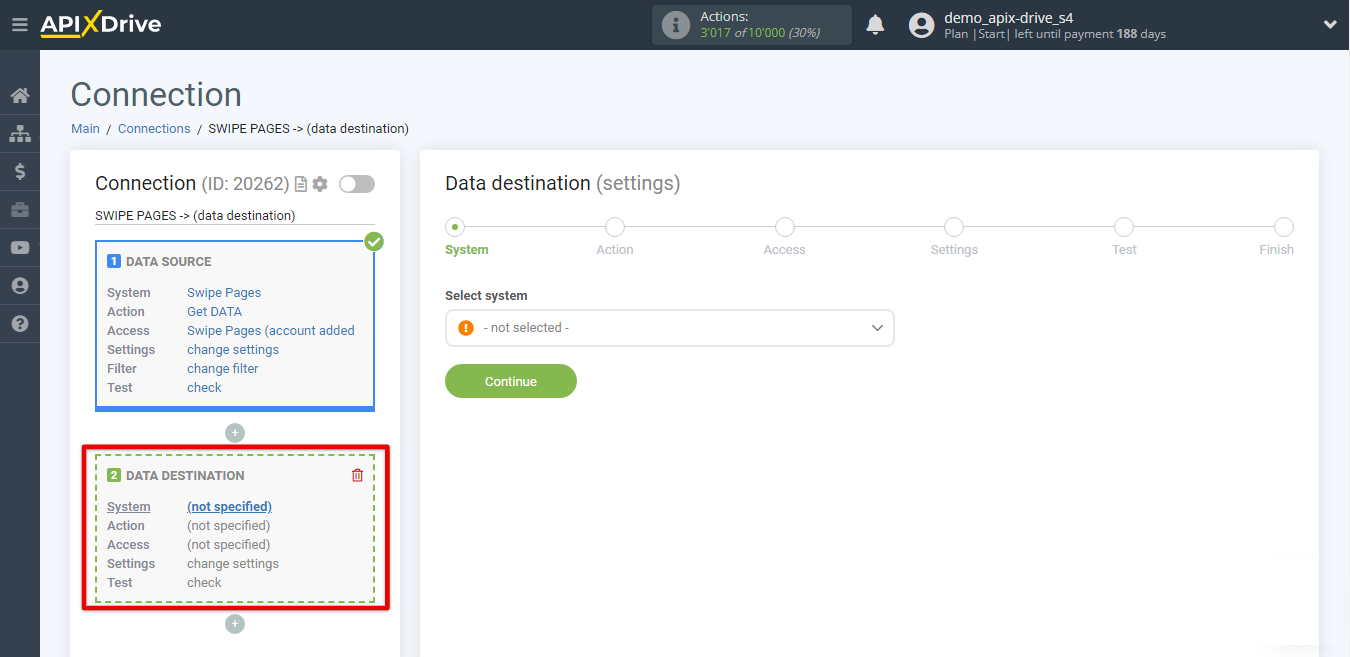Click the ApiX-Drive logo

click(x=100, y=25)
